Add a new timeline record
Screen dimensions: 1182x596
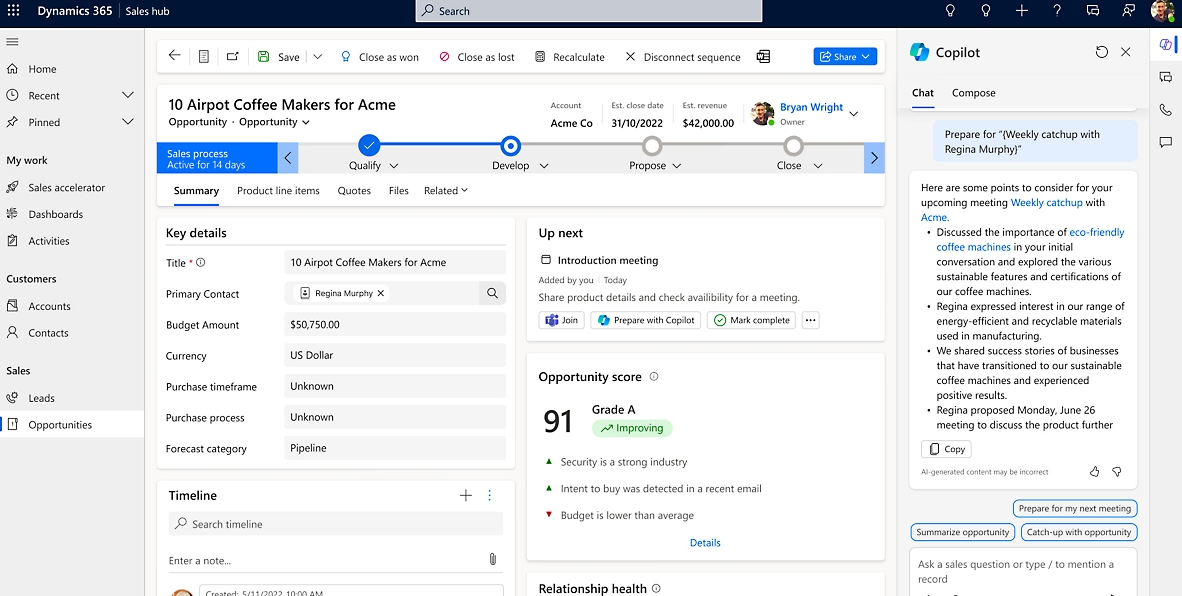click(466, 495)
